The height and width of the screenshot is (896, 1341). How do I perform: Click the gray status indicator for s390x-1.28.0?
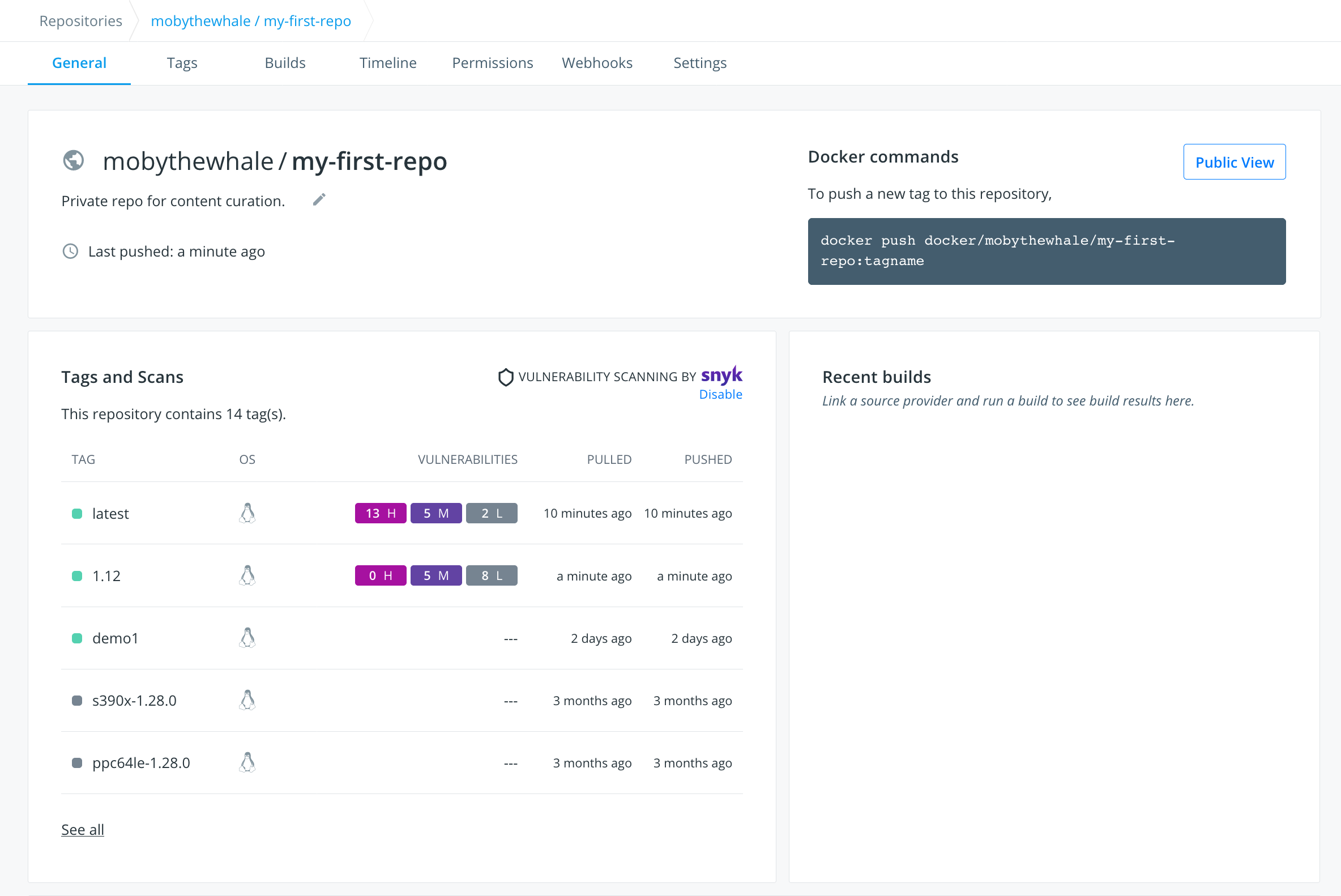coord(78,700)
